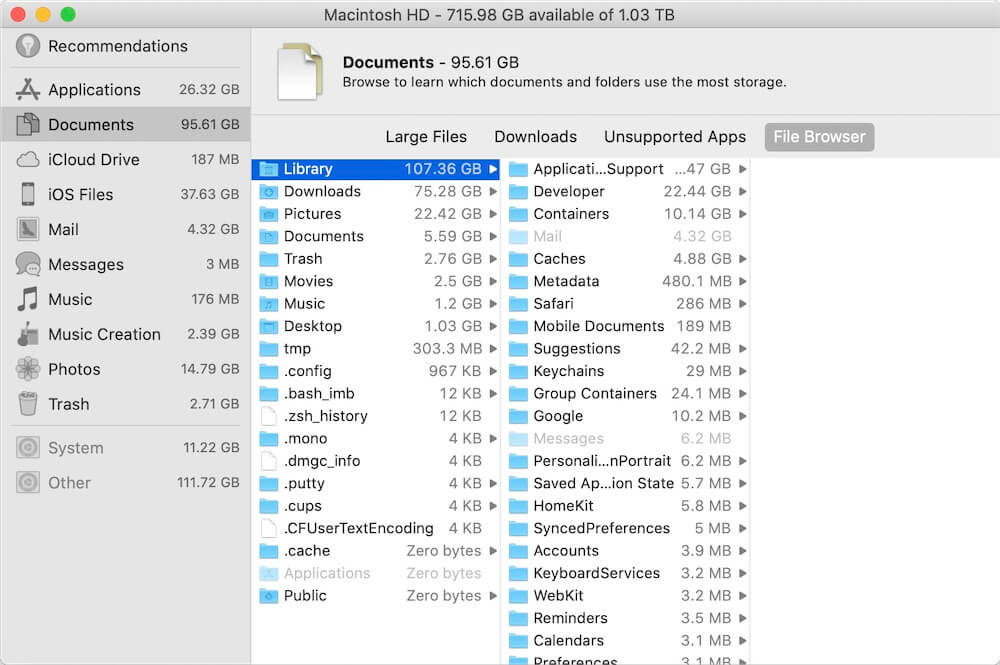Viewport: 1000px width, 665px height.
Task: Open the Downloads view
Action: pos(535,137)
